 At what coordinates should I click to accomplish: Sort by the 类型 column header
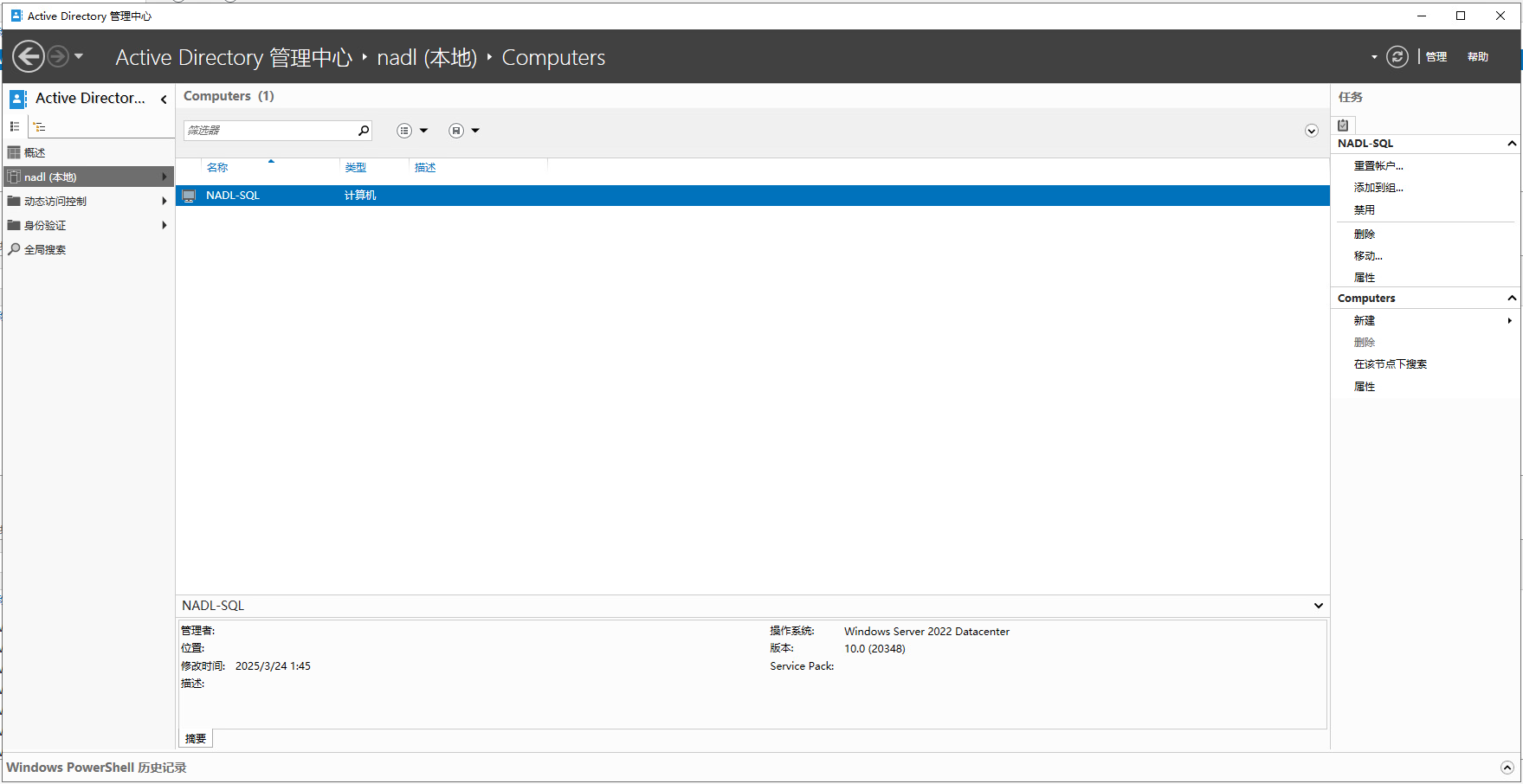point(356,168)
